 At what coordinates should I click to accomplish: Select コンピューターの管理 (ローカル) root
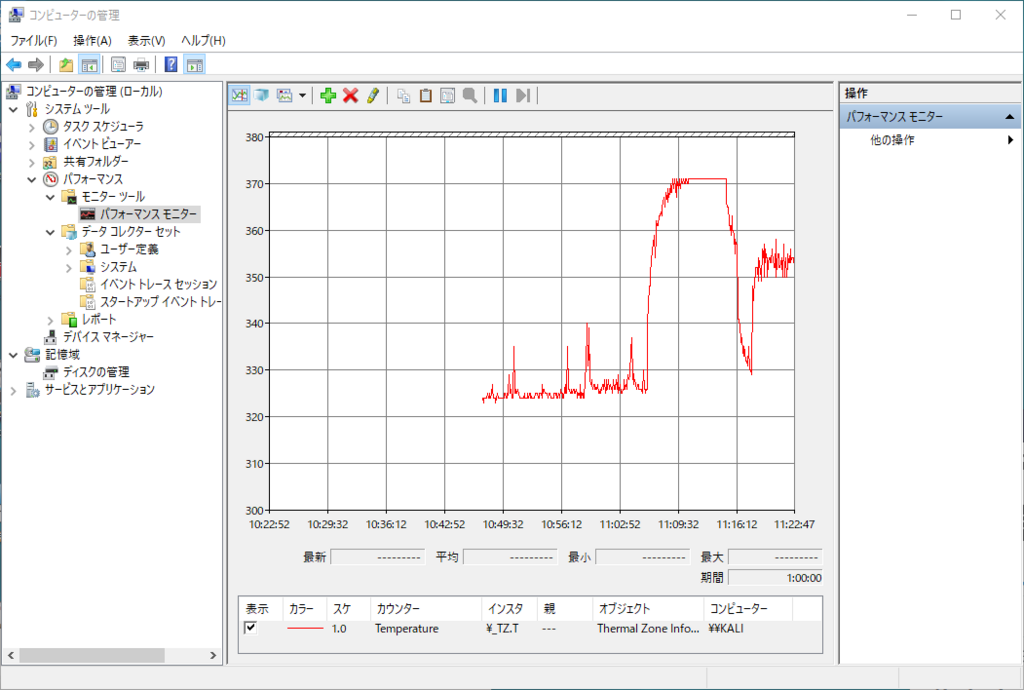point(94,91)
